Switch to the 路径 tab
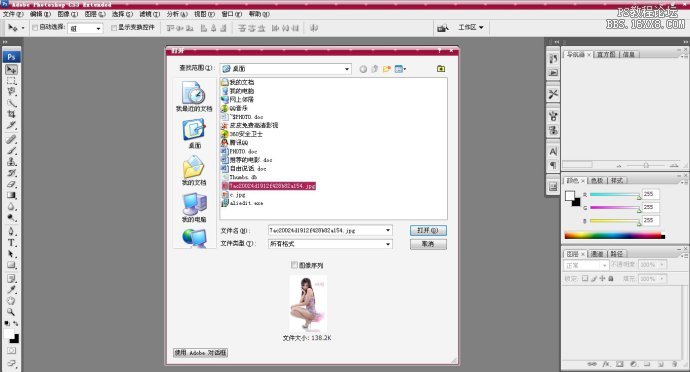This screenshot has width=690, height=372. coord(617,254)
